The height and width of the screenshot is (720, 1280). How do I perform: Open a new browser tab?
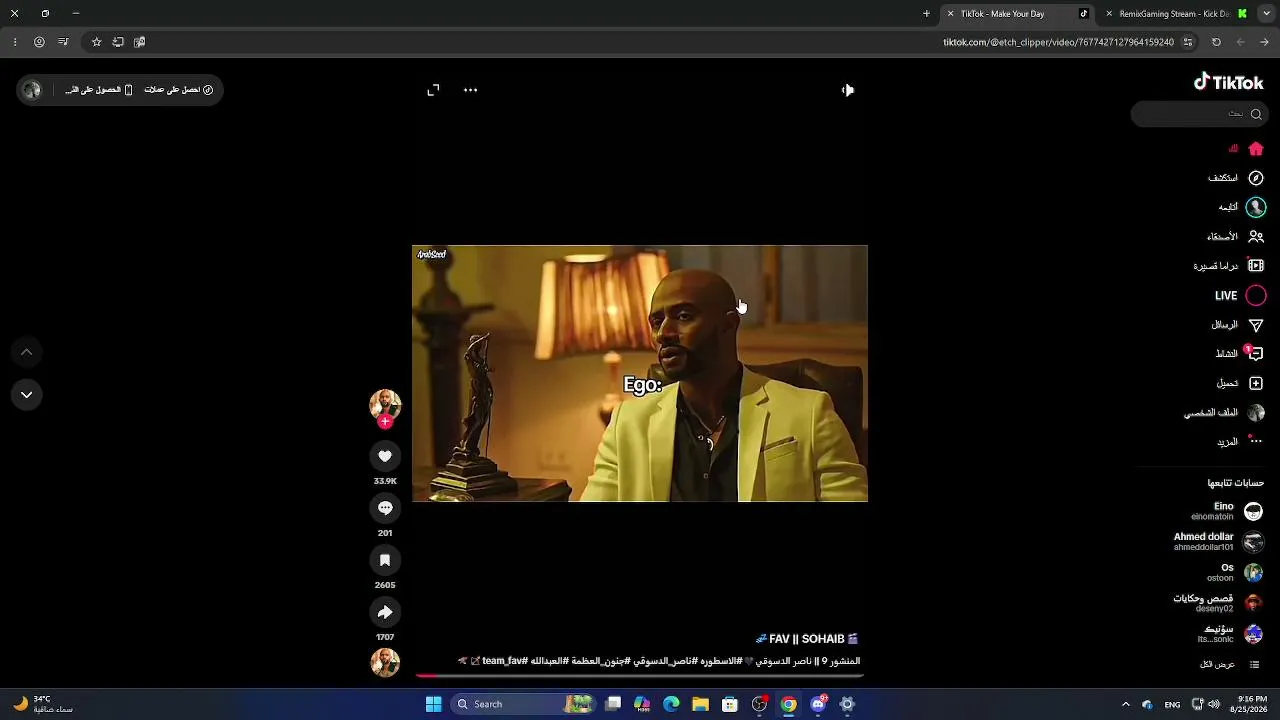point(926,14)
